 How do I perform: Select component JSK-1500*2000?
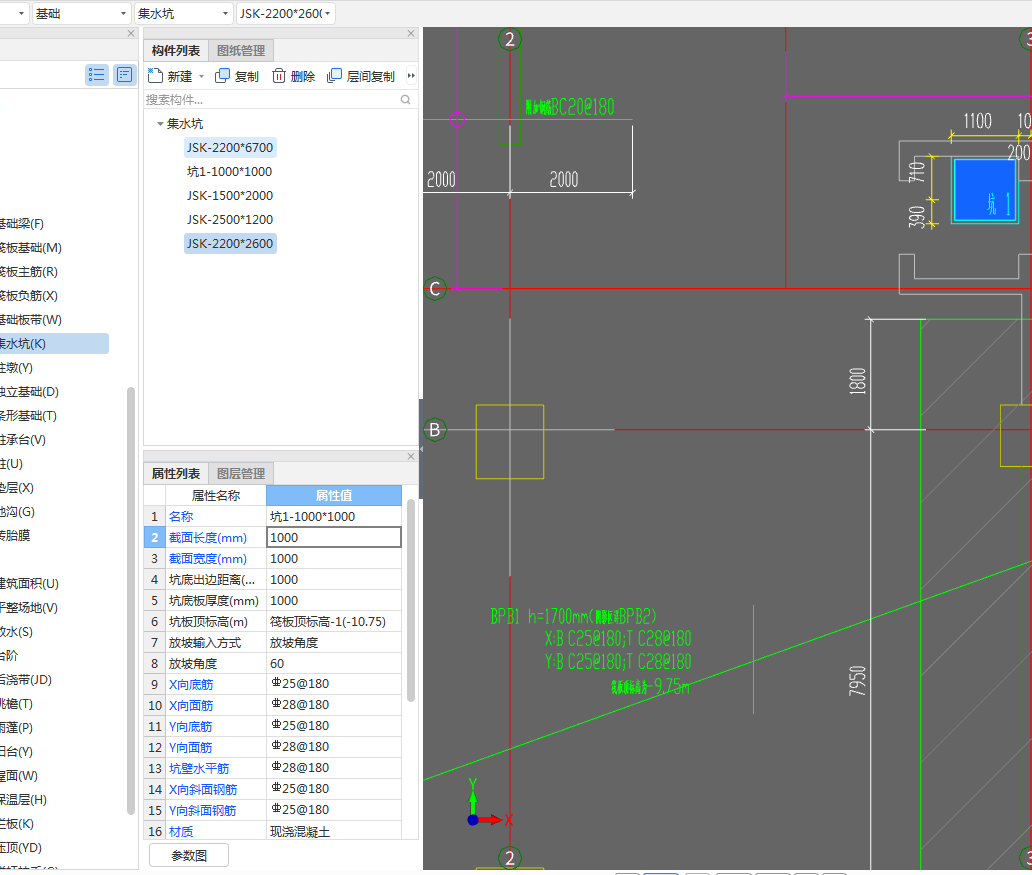[x=230, y=196]
